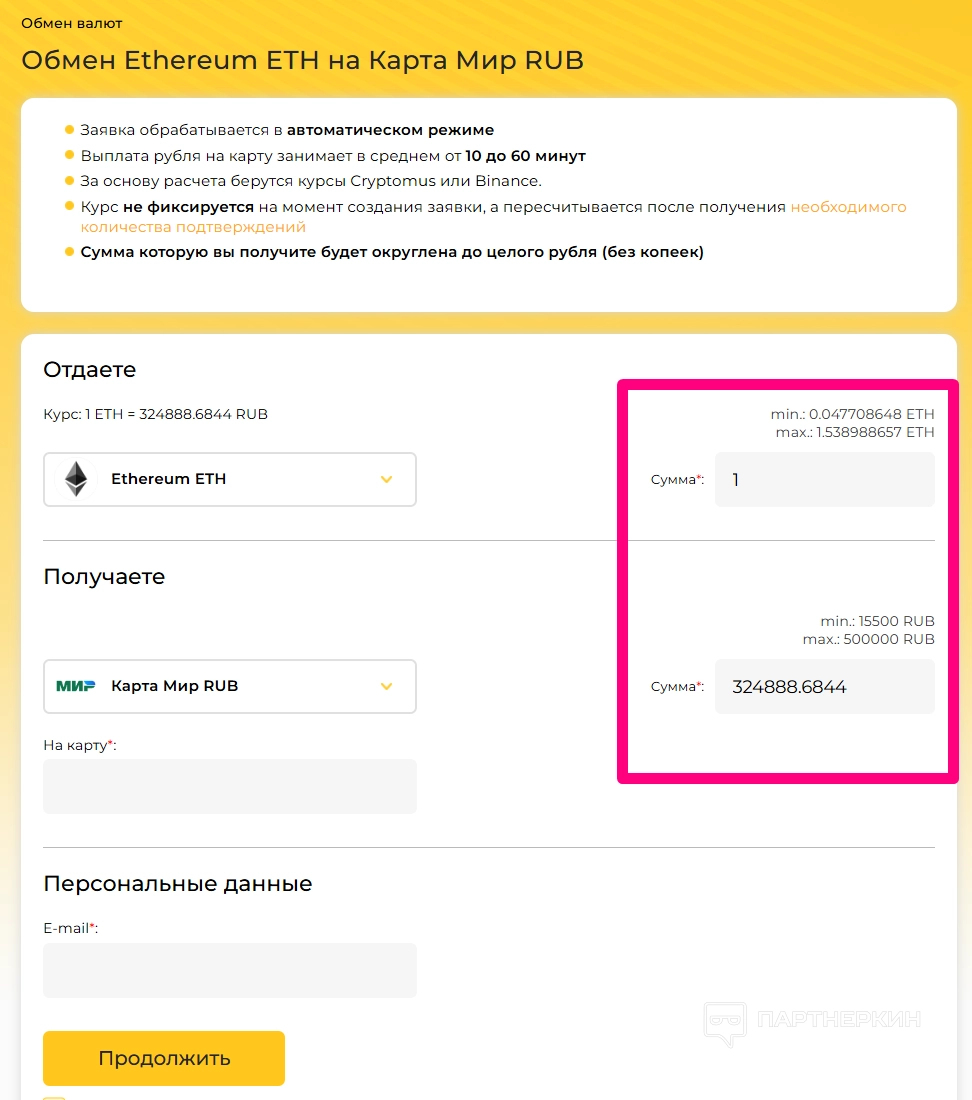Select the max.: 1.538988657 ETH text
This screenshot has height=1100, width=972.
[855, 432]
